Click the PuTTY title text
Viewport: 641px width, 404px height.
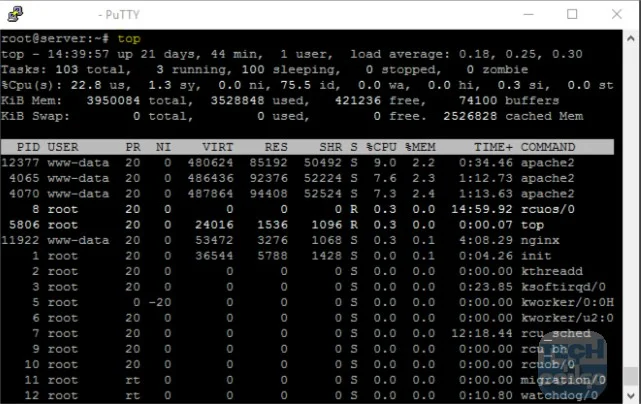tap(119, 15)
